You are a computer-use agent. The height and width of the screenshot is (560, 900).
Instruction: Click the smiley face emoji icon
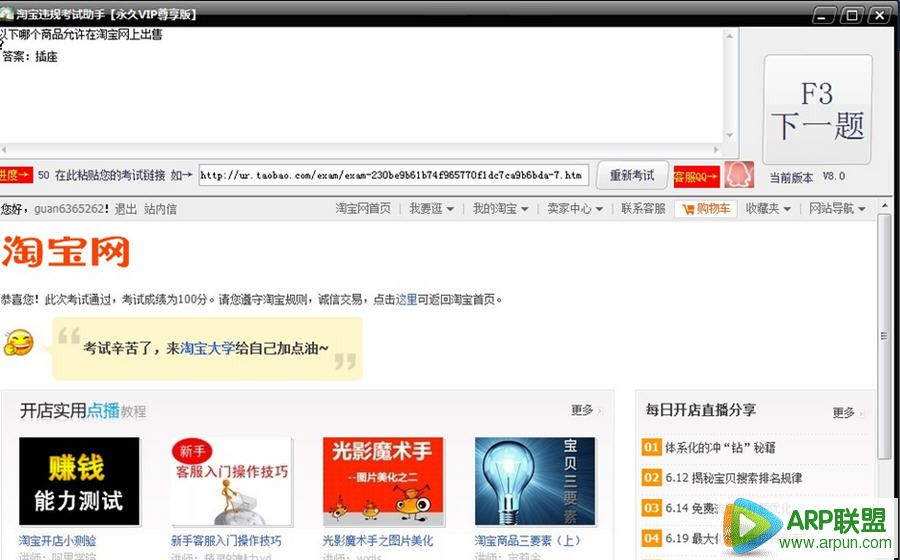[x=18, y=343]
